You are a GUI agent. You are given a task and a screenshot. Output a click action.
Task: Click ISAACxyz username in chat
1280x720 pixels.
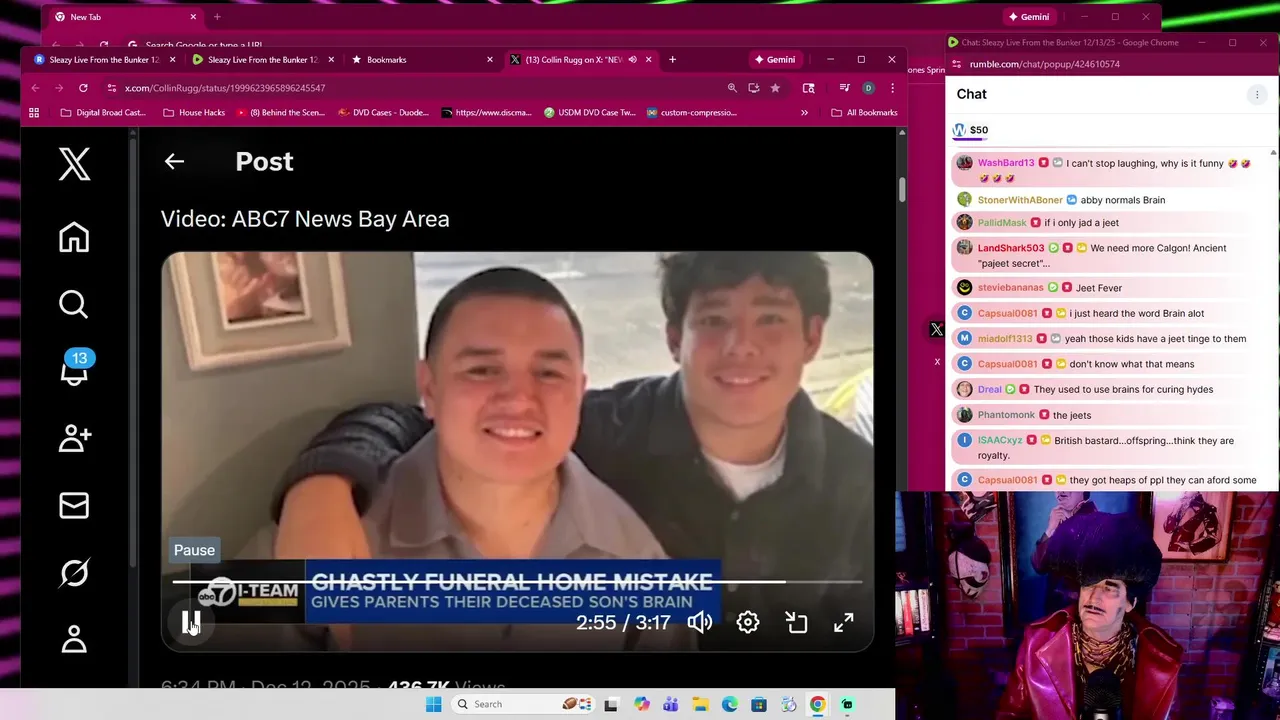(999, 441)
